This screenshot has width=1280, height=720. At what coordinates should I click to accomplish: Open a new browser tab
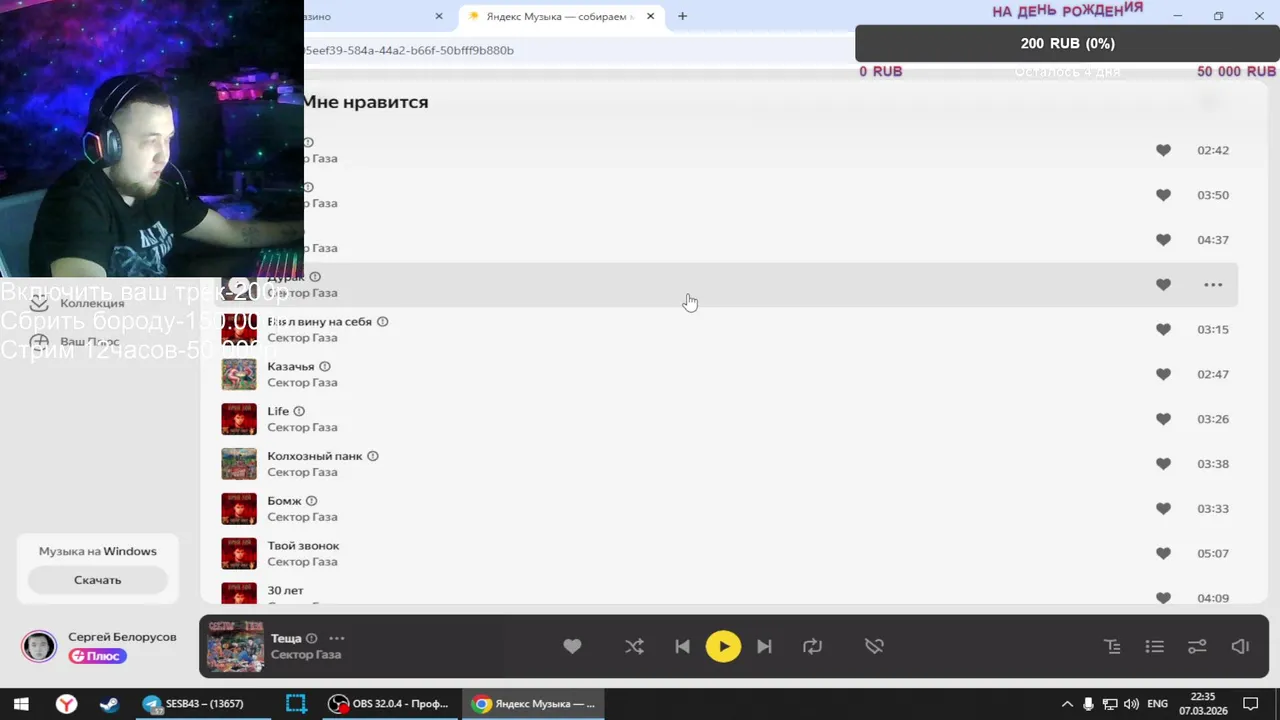tap(682, 16)
